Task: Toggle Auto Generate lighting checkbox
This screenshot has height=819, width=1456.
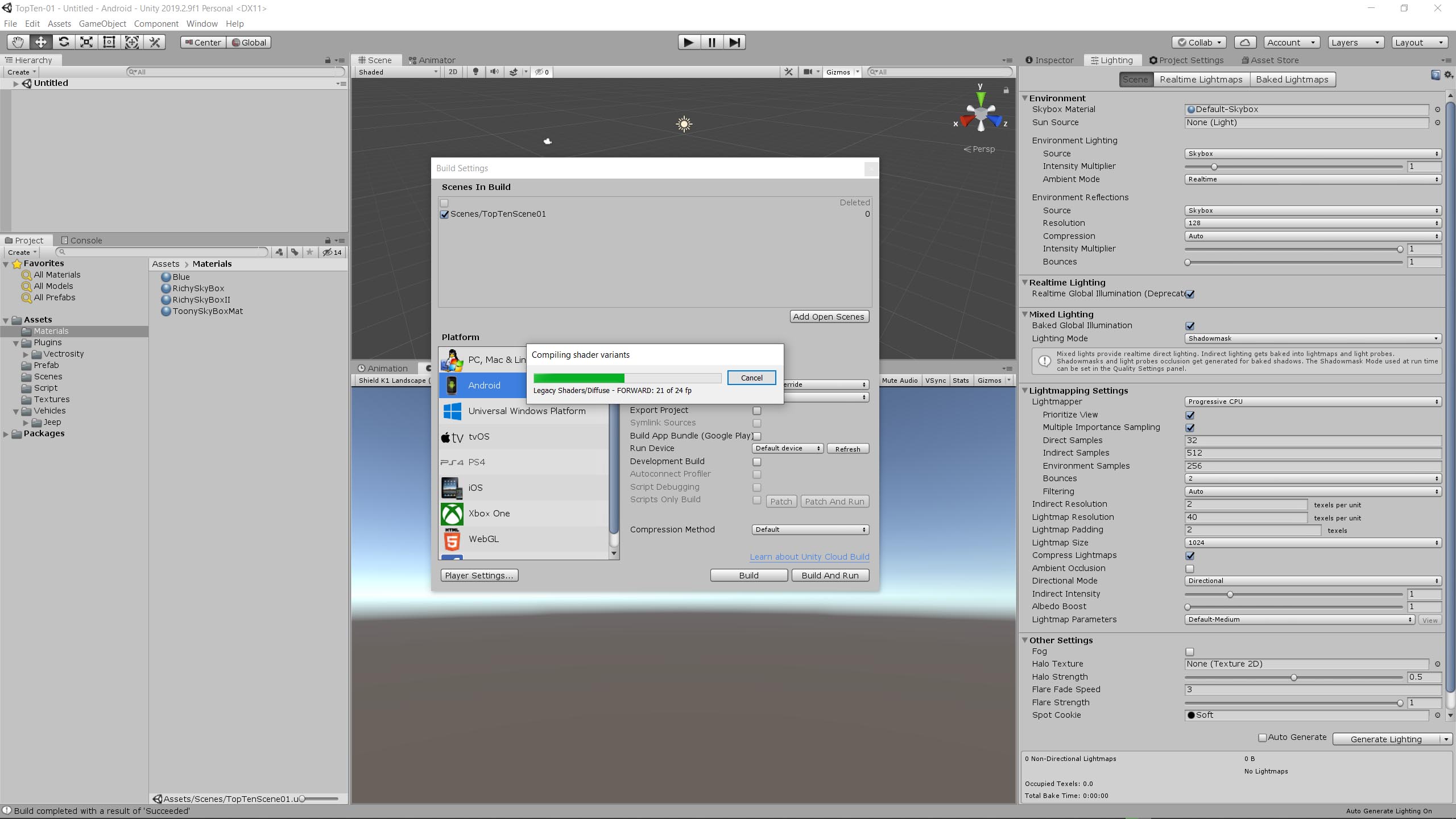Action: 1263,738
